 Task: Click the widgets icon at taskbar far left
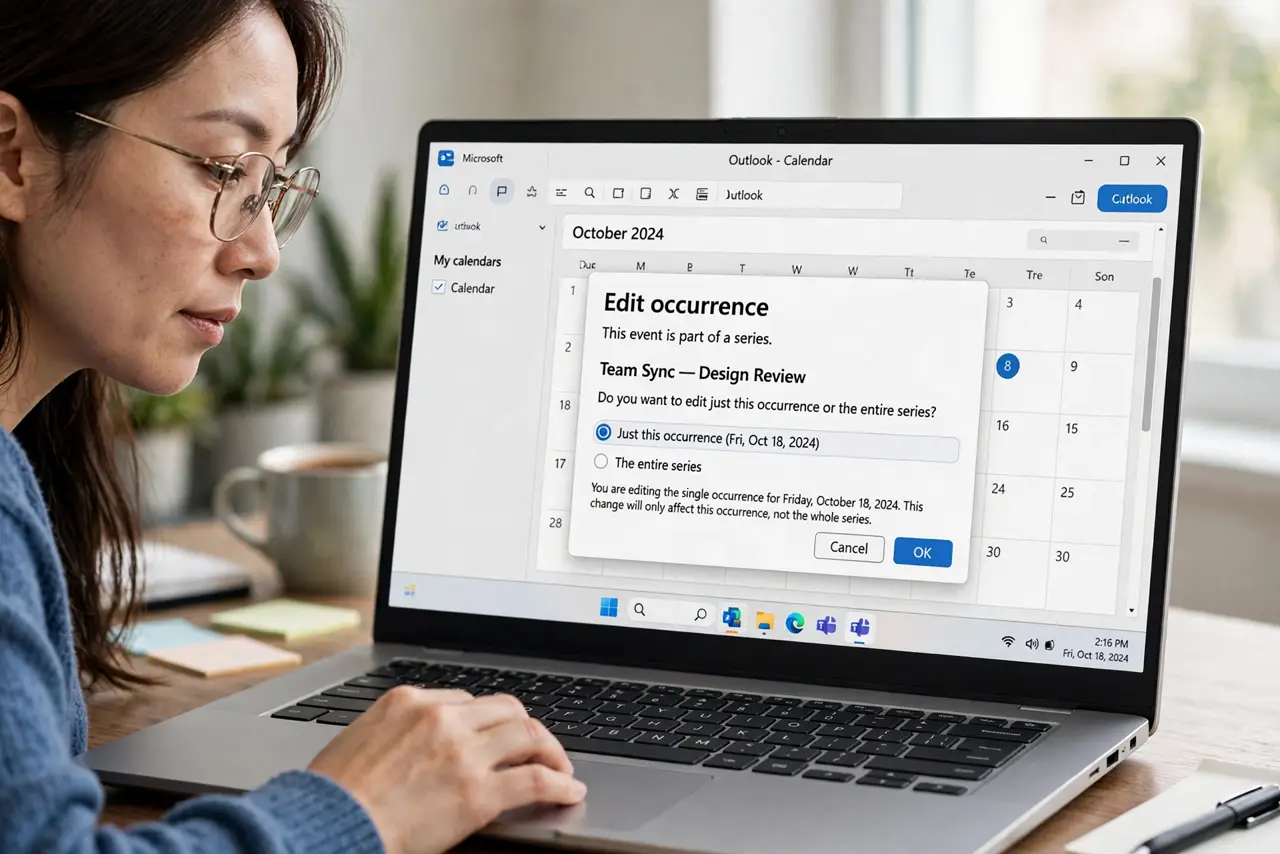coord(409,589)
